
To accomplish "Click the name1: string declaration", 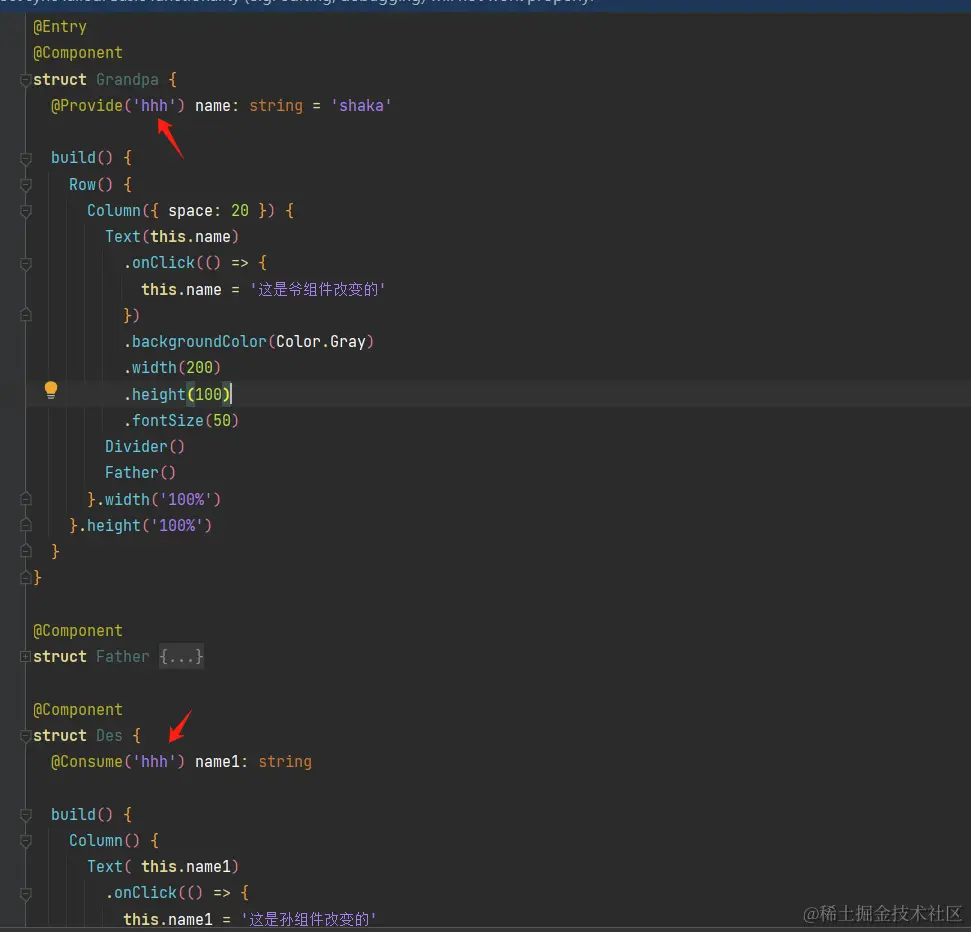I will (x=253, y=761).
